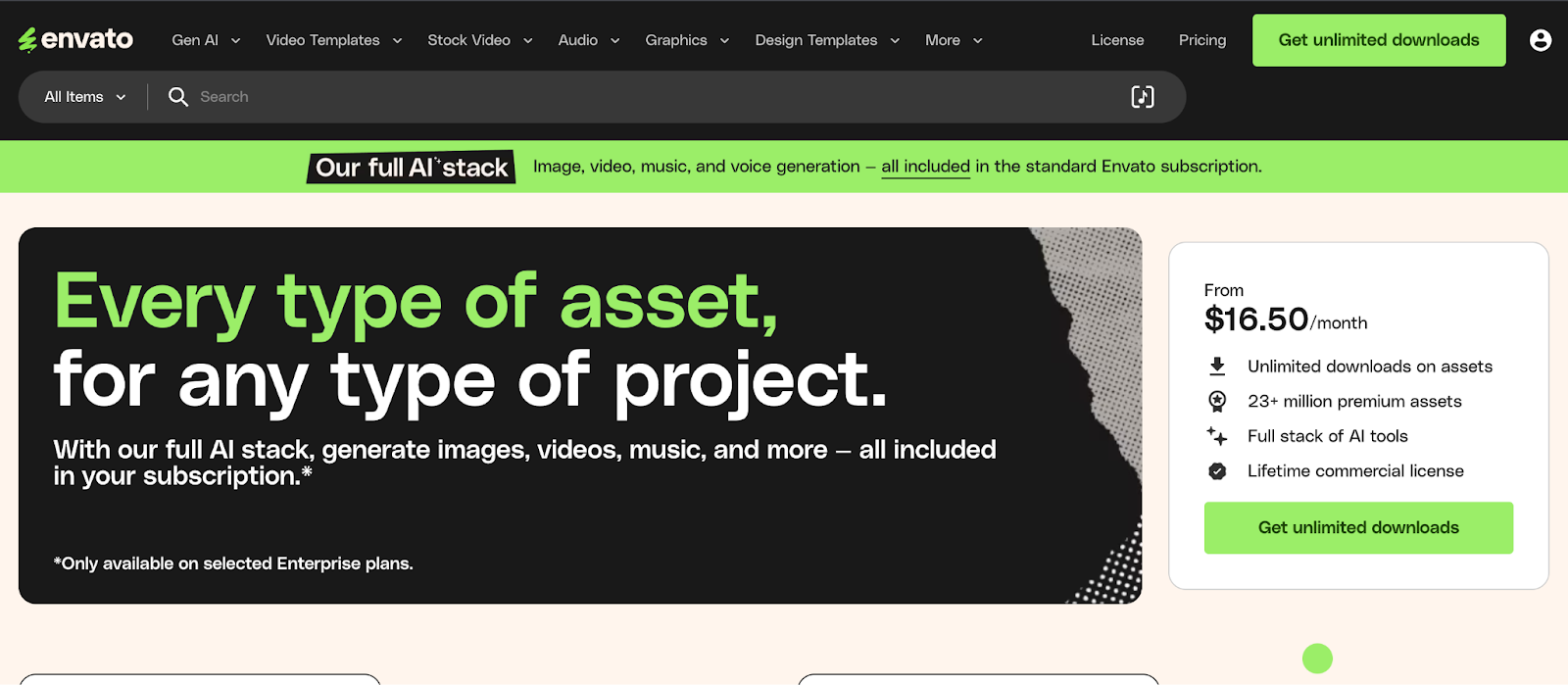1568x685 pixels.
Task: Click the magnifying glass search icon
Action: pos(178,97)
